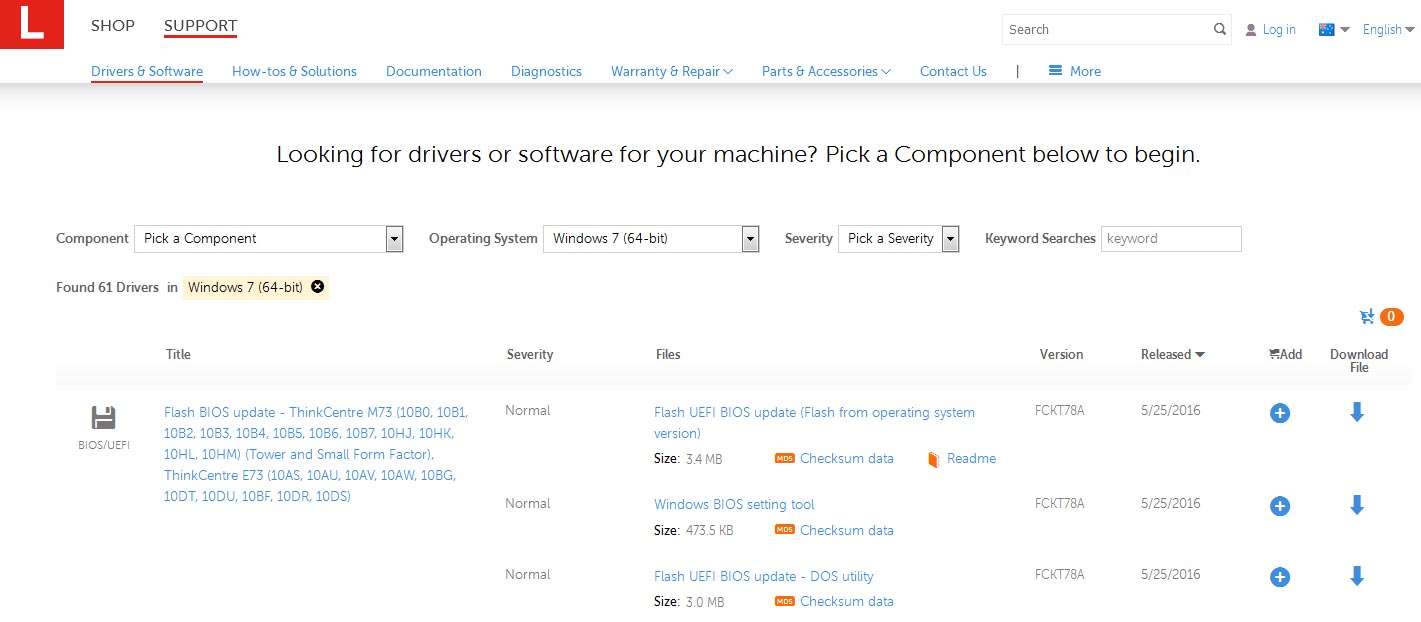Expand the Parts & Accessories menu
This screenshot has height=622, width=1421.
(826, 71)
